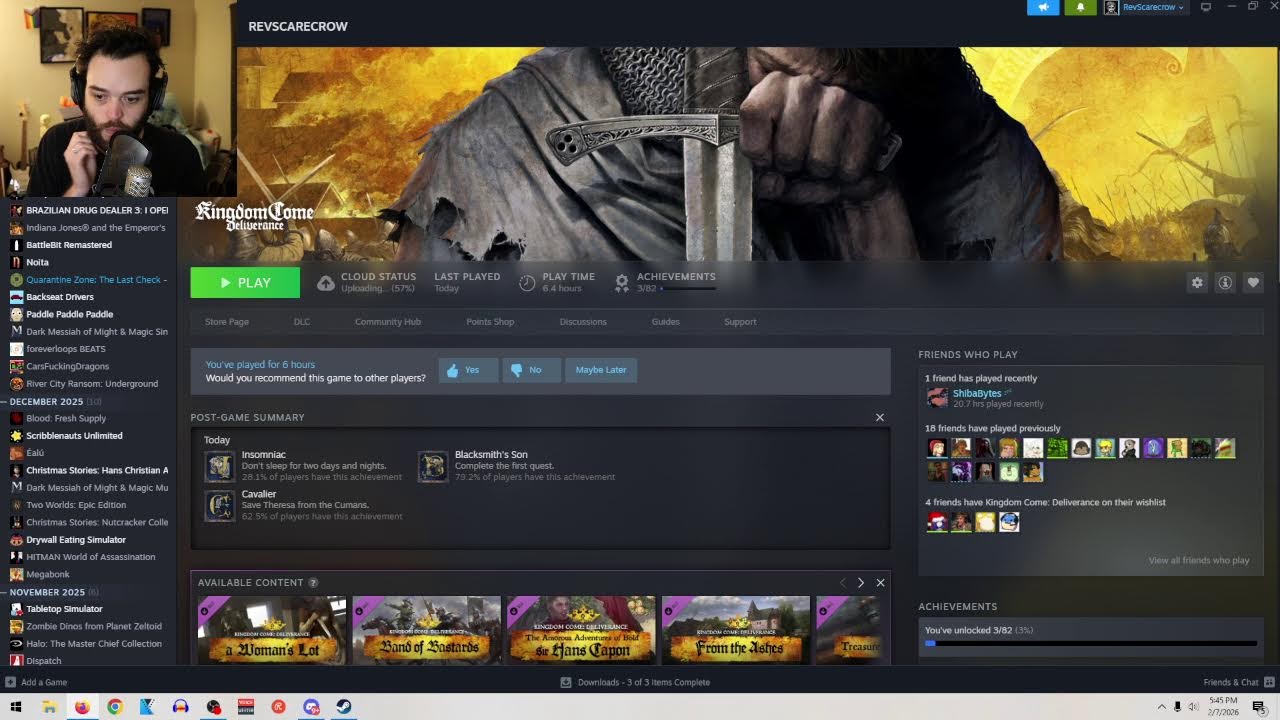
Task: Dismiss the Available Content section
Action: pyautogui.click(x=880, y=583)
